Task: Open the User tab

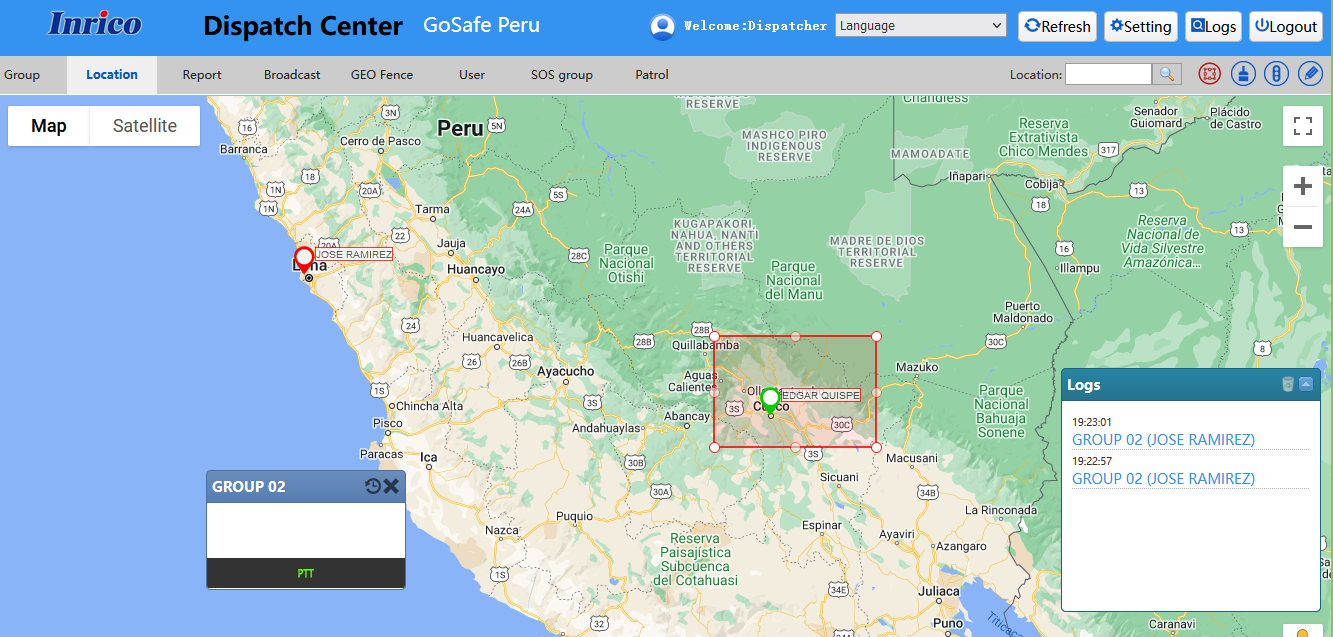Action: [x=472, y=75]
